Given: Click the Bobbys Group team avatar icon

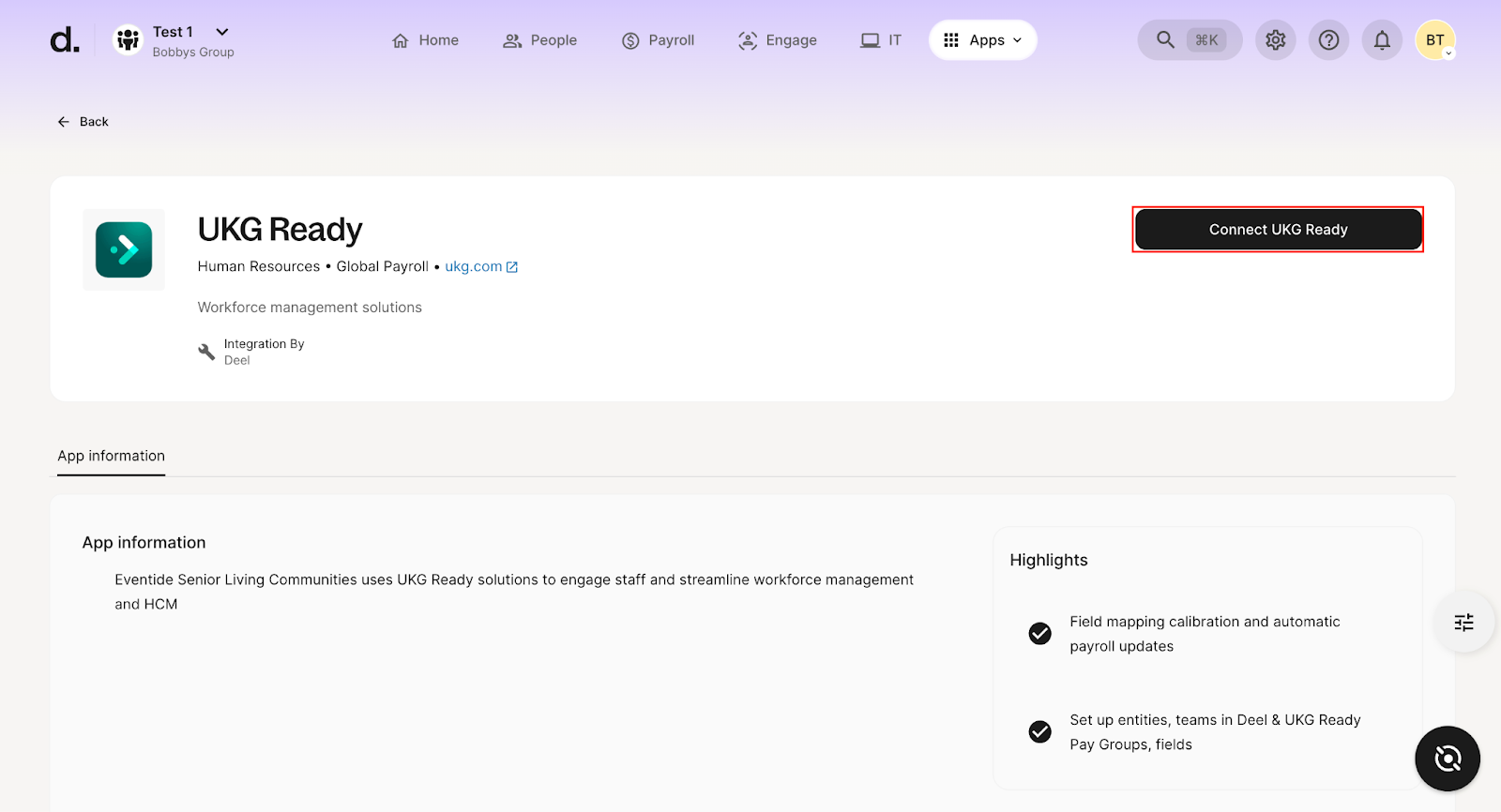Looking at the screenshot, I should point(128,40).
